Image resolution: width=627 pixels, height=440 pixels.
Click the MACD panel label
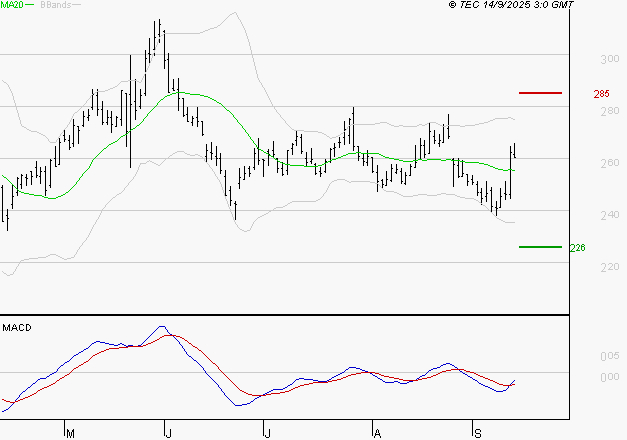point(17,328)
